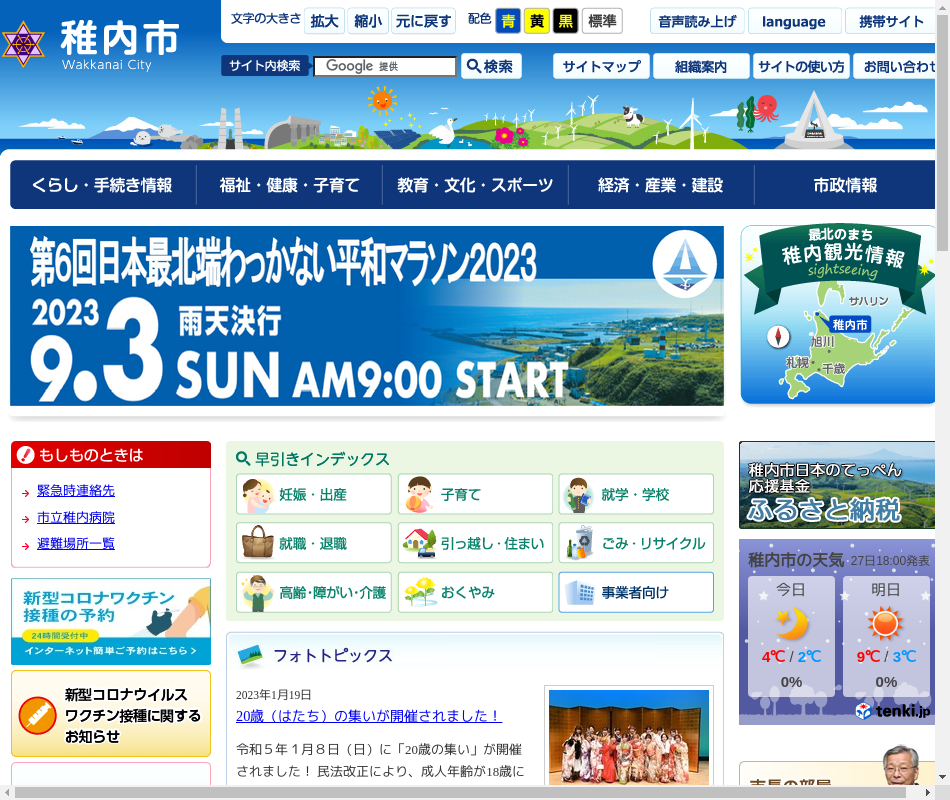Switch color scheme to black (黒)
The image size is (950, 800).
point(566,21)
